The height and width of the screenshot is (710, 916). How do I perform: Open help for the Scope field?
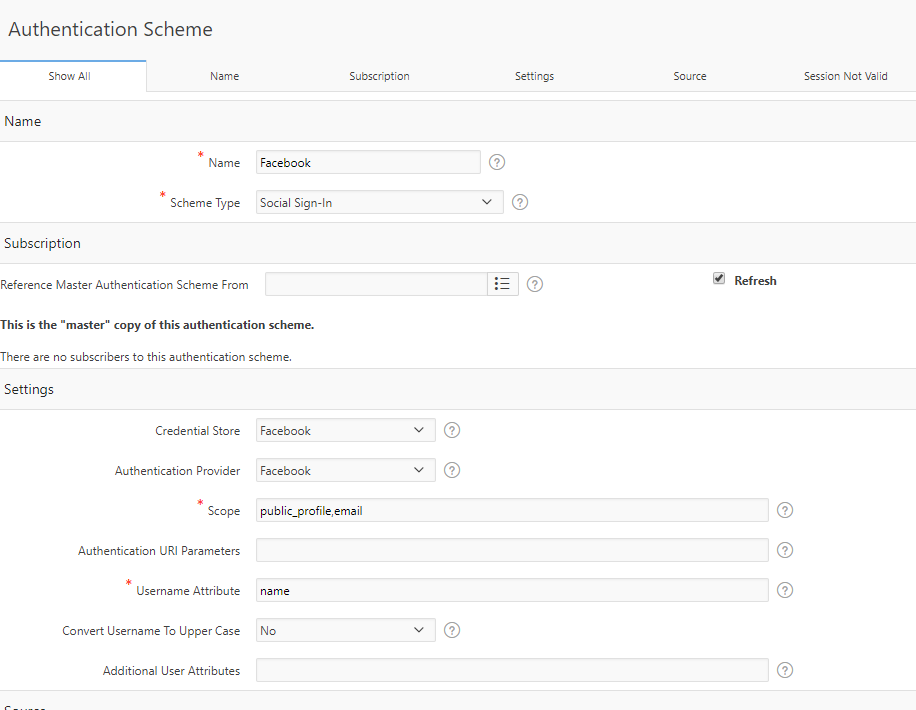coord(785,510)
